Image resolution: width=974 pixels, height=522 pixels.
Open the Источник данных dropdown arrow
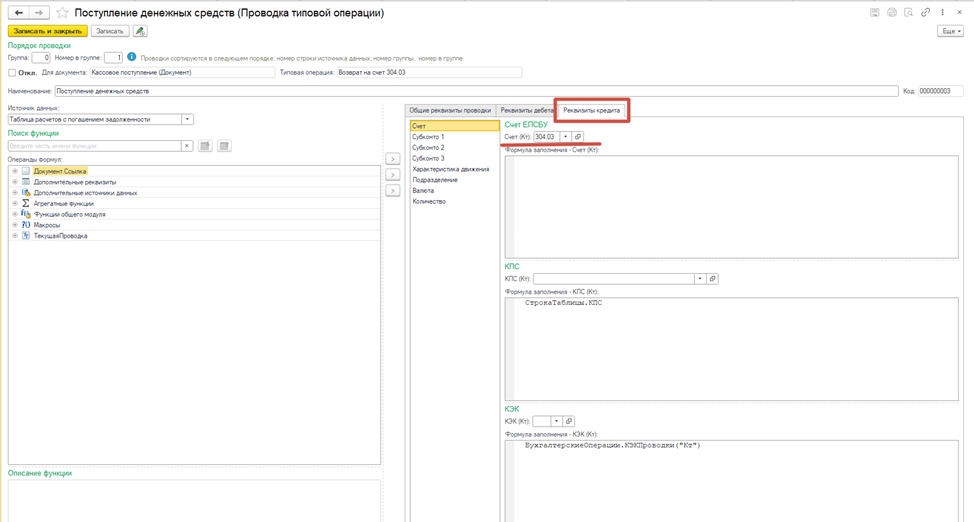(x=188, y=119)
